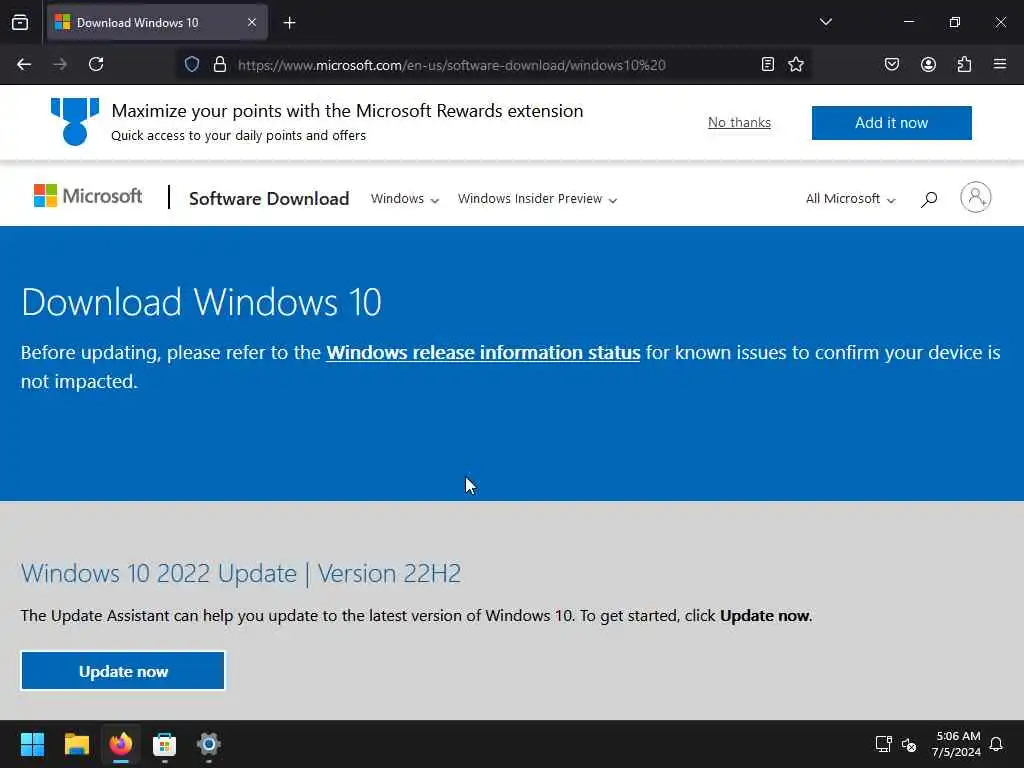The image size is (1024, 768).
Task: Click Windows 10 2022 Update heading
Action: coord(241,573)
